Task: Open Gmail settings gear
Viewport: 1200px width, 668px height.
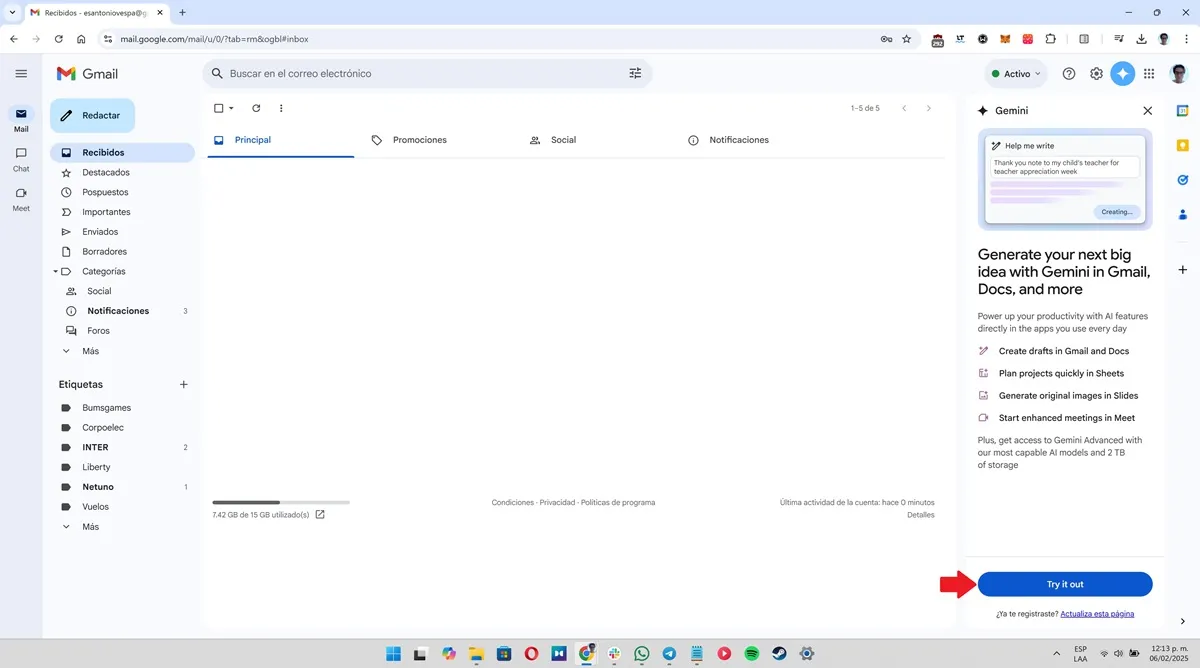Action: 1096,74
